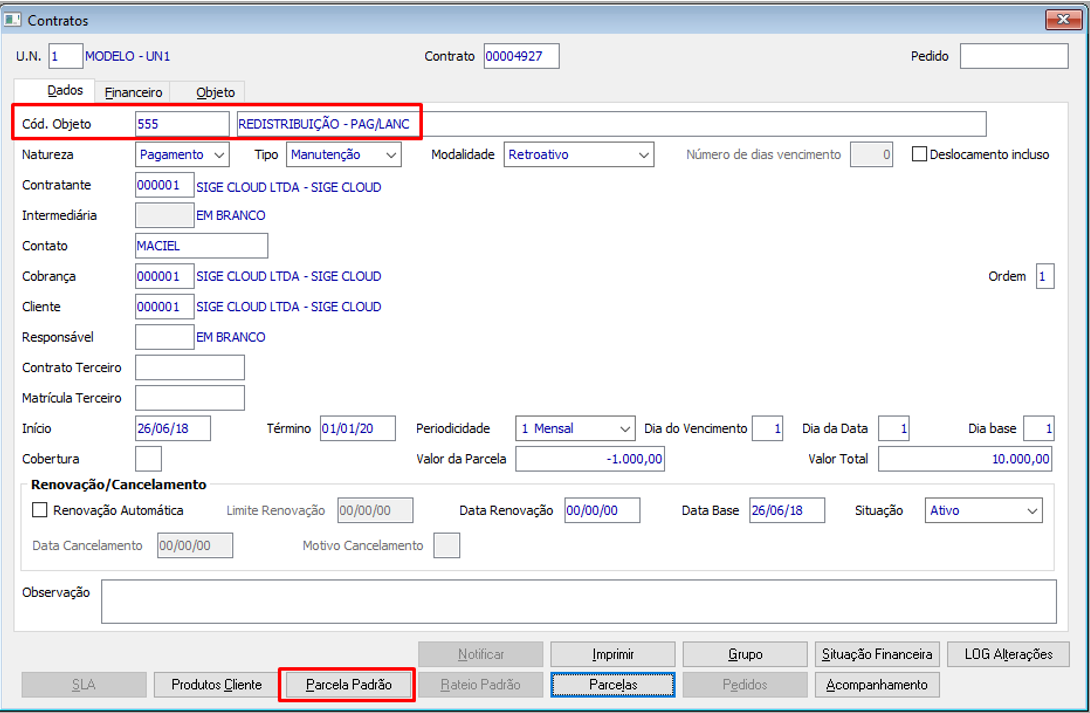Click the REDISTRIBUIÇÃO - PAG/LANC description field
Screen dimensions: 1090x713
[x=611, y=124]
